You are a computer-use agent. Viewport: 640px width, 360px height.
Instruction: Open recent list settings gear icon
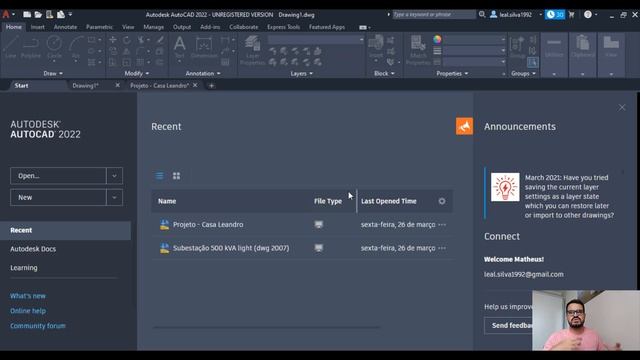click(442, 201)
